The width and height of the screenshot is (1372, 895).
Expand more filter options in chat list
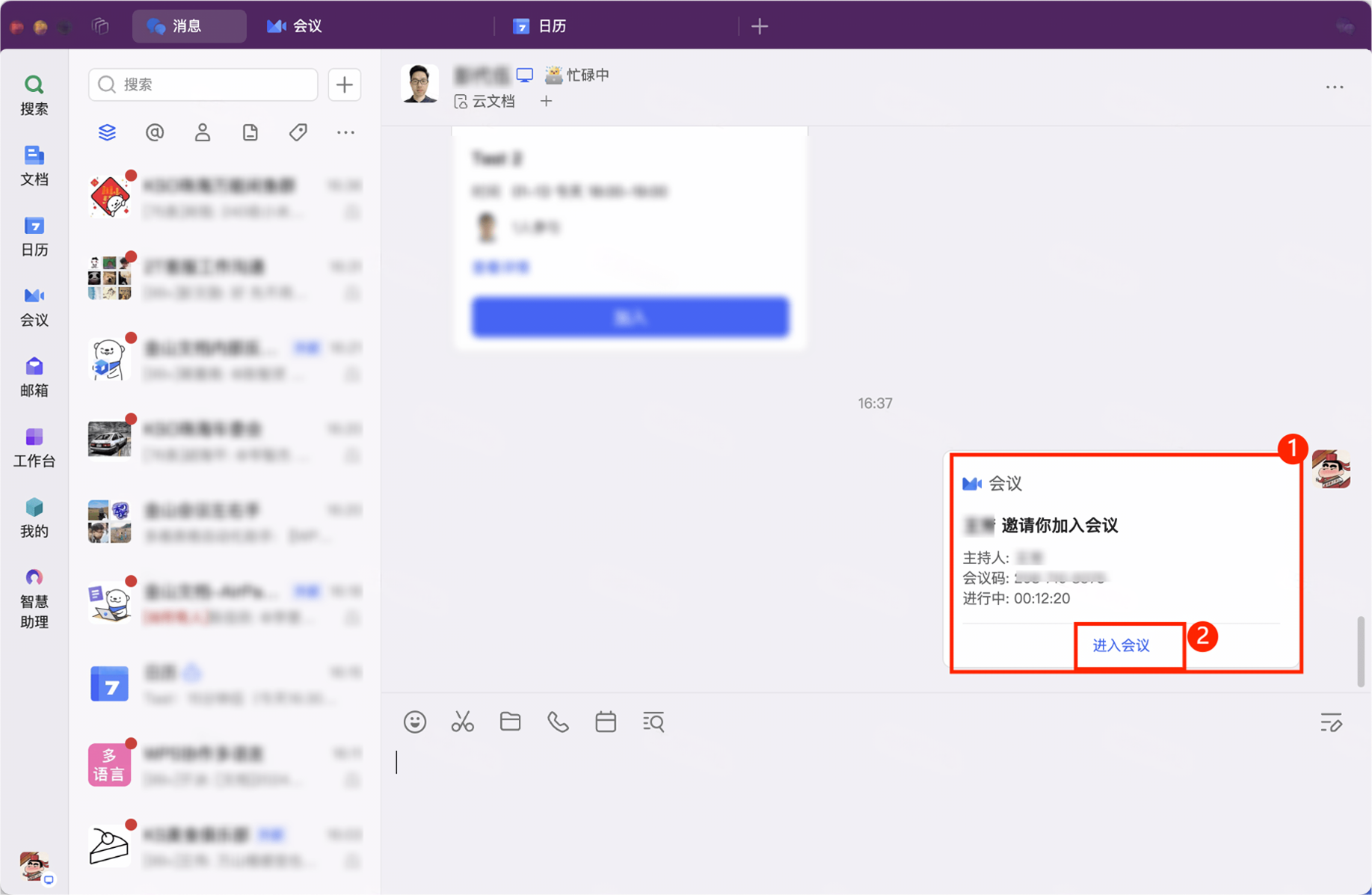coord(345,132)
